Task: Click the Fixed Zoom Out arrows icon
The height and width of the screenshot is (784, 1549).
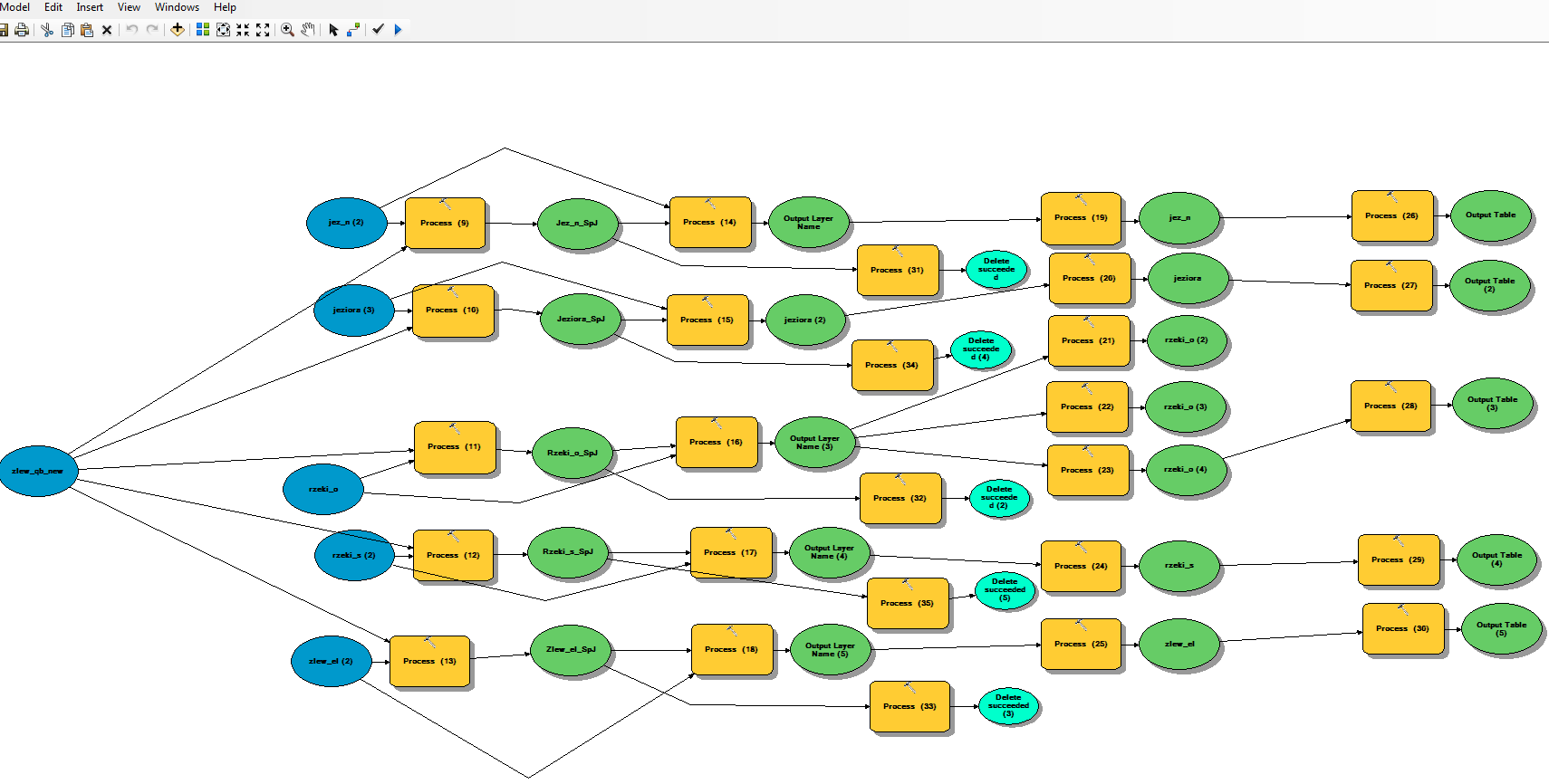Action: coord(263,30)
